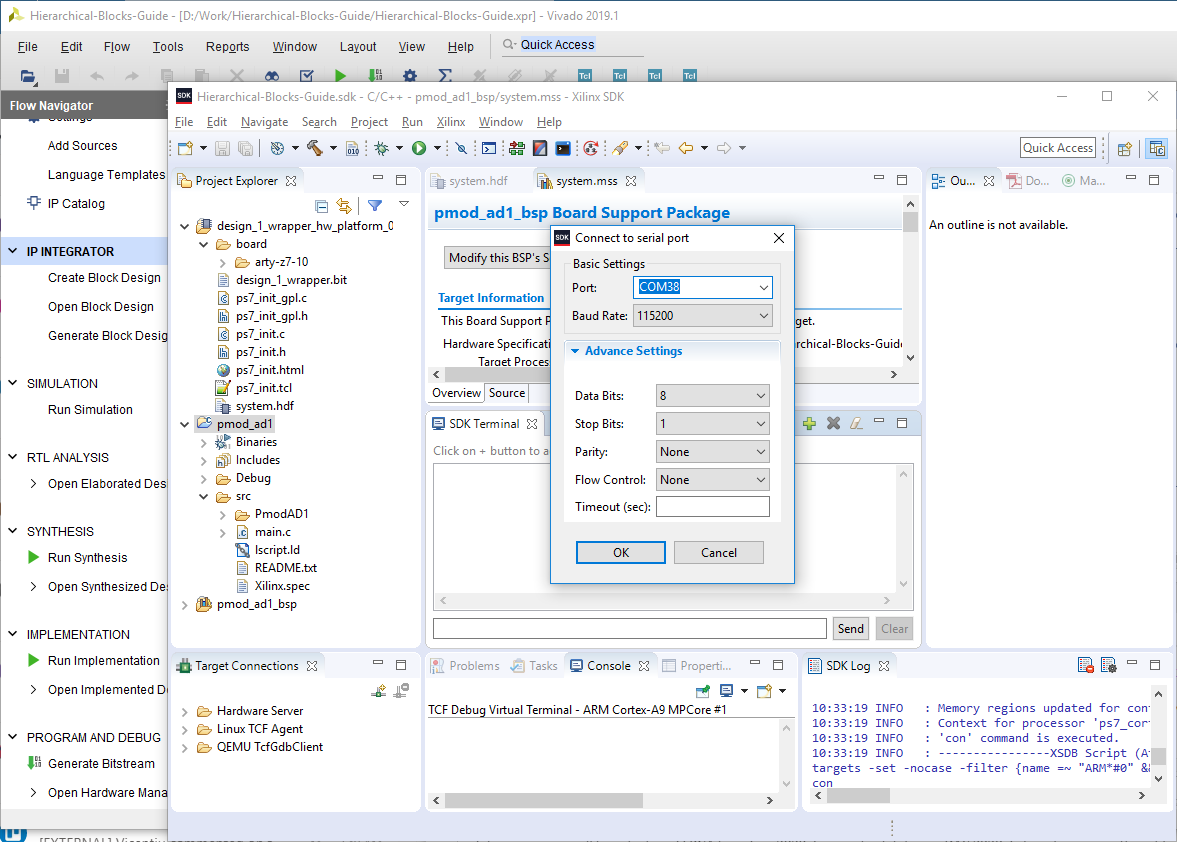Open the Project menu in SDK
The height and width of the screenshot is (842, 1177).
click(x=369, y=122)
